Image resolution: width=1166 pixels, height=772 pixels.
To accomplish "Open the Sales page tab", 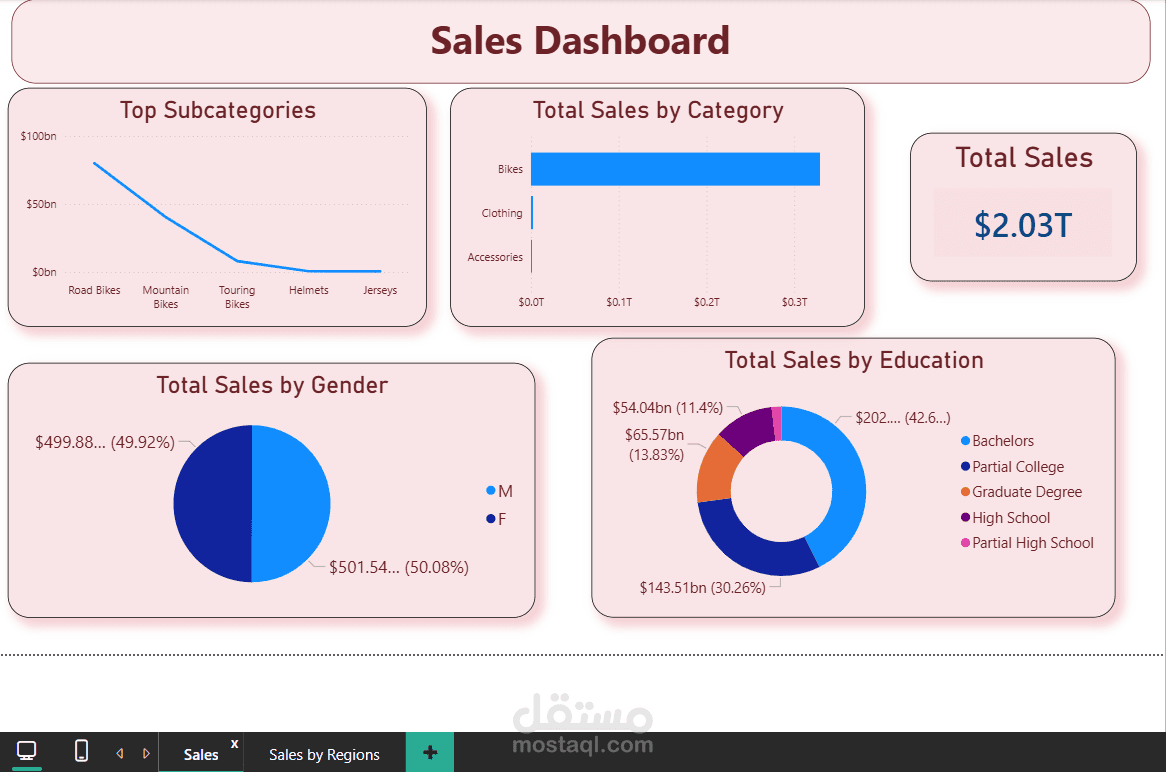I will [200, 753].
